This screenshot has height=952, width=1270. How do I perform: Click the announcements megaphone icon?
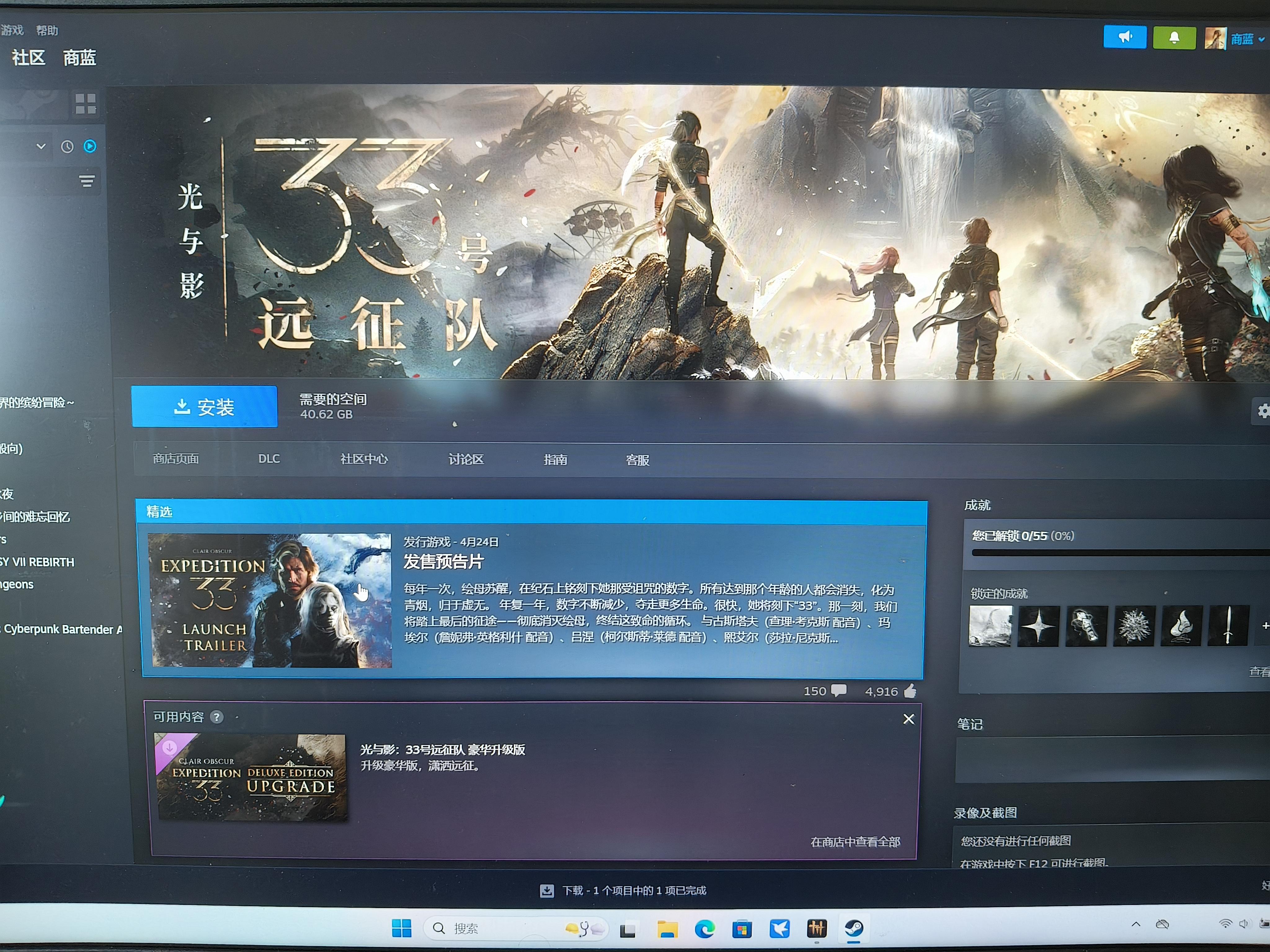point(1125,38)
